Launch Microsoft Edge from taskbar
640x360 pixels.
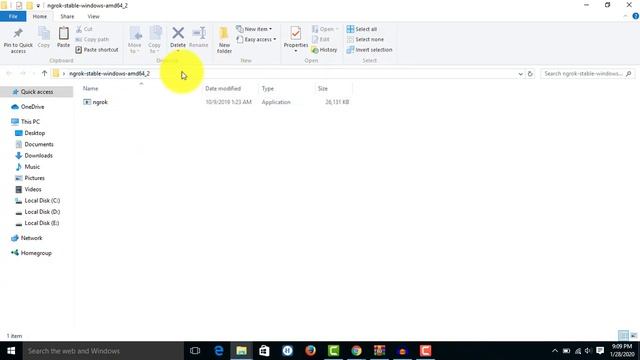(219, 351)
